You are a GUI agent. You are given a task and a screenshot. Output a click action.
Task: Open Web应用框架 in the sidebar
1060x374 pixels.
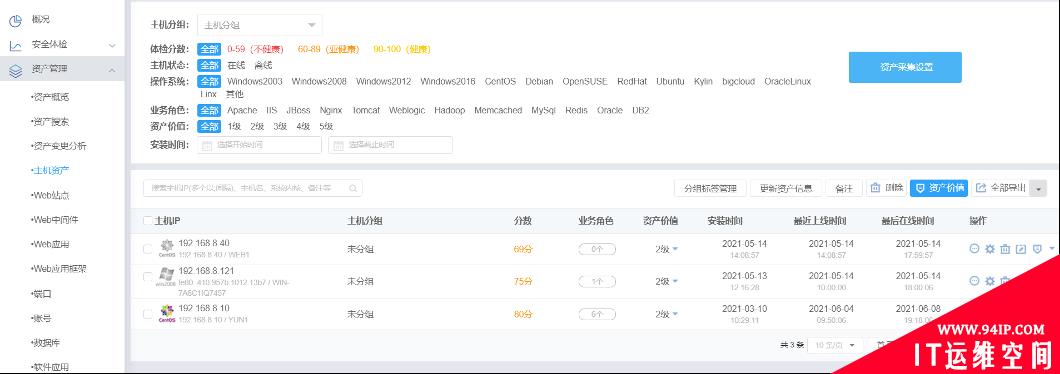58,268
